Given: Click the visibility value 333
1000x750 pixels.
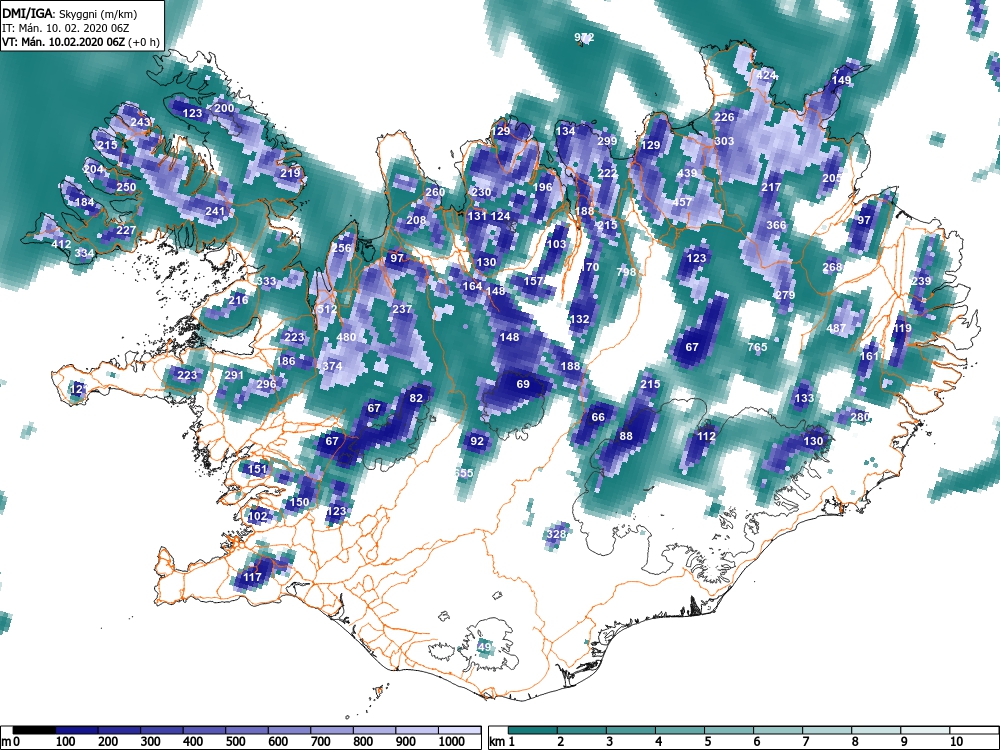Looking at the screenshot, I should (x=267, y=281).
